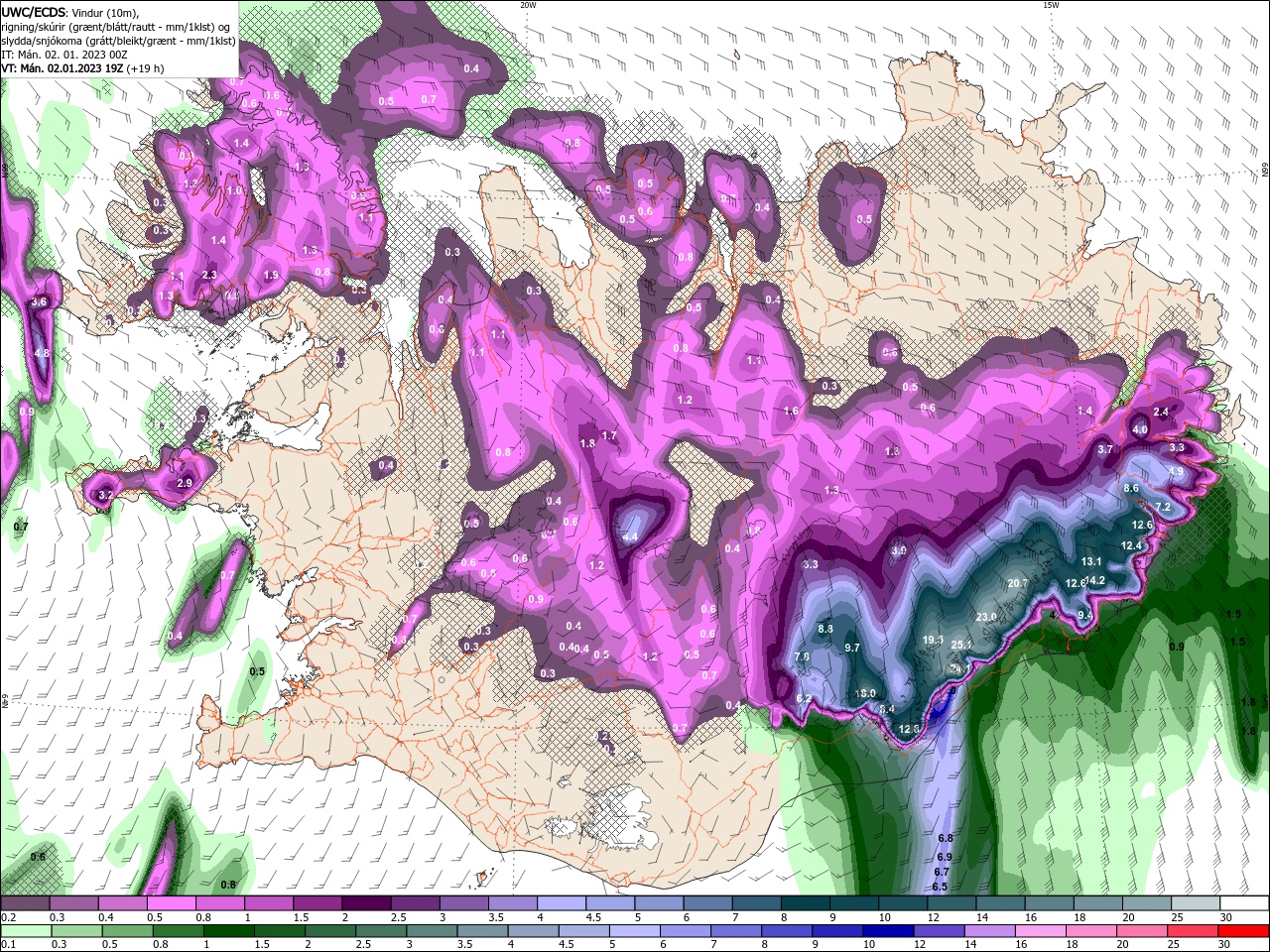Screen dimensions: 1270x952
Task: Click the valid time 'VT: Mán. 02.01.2023 19Z'
Action: click(x=62, y=68)
